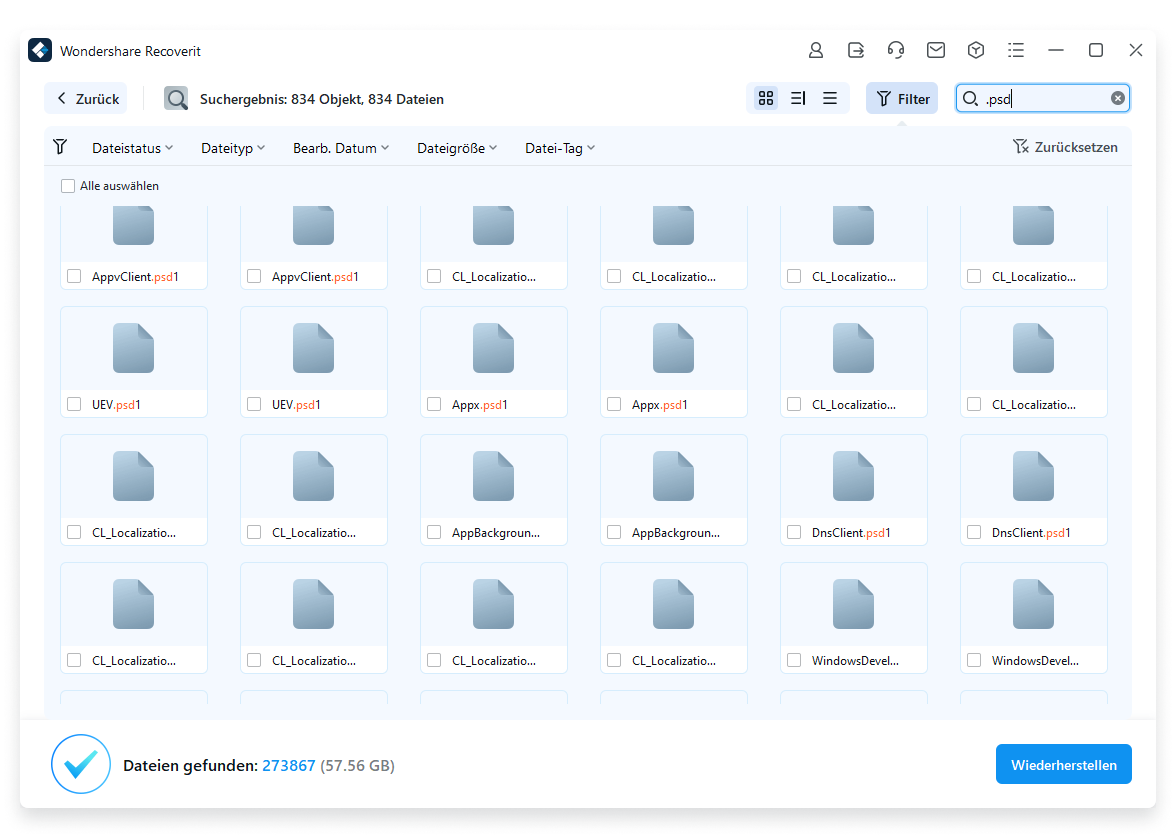Click the sign-out export icon in title bar

856,50
